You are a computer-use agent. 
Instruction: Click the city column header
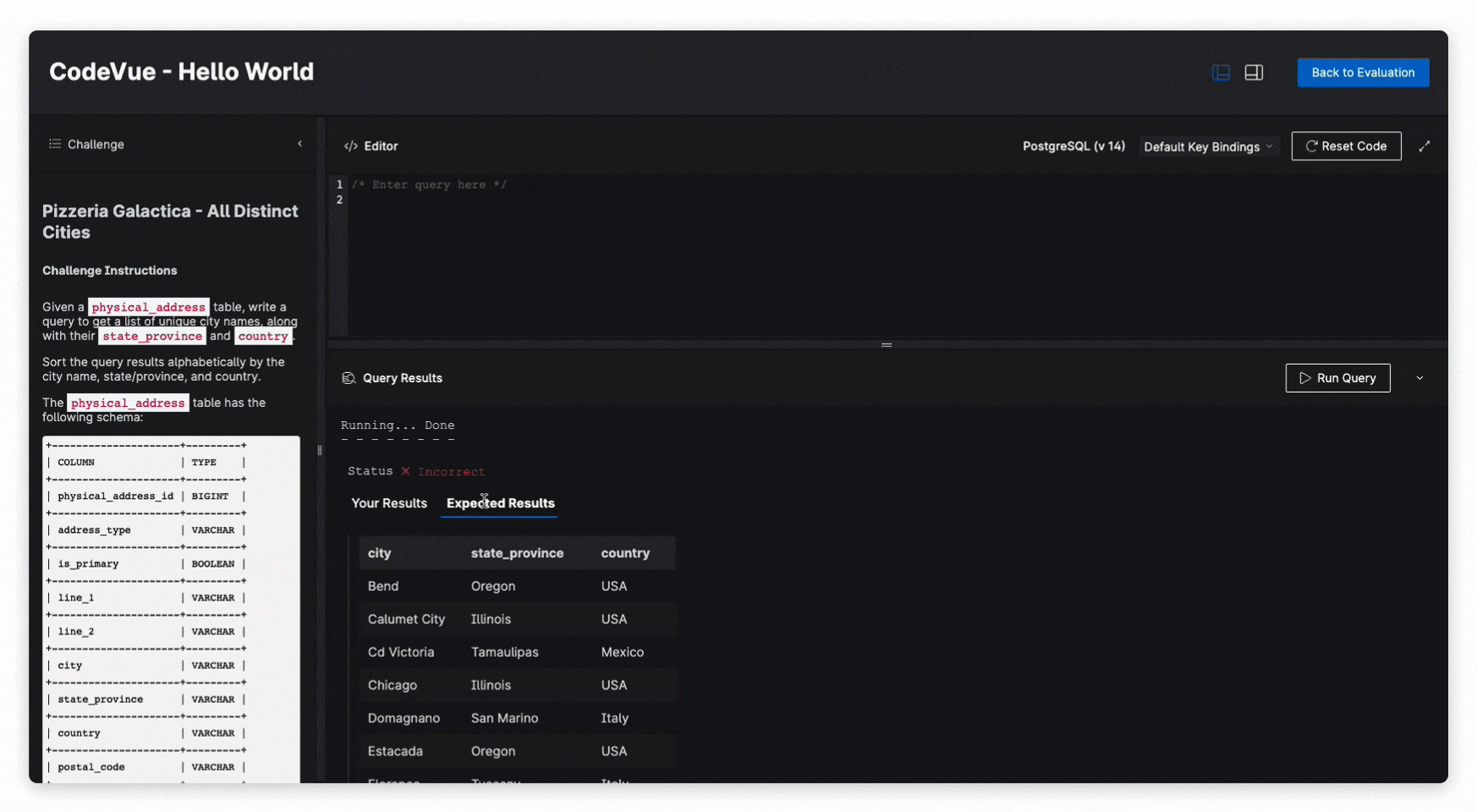(379, 553)
